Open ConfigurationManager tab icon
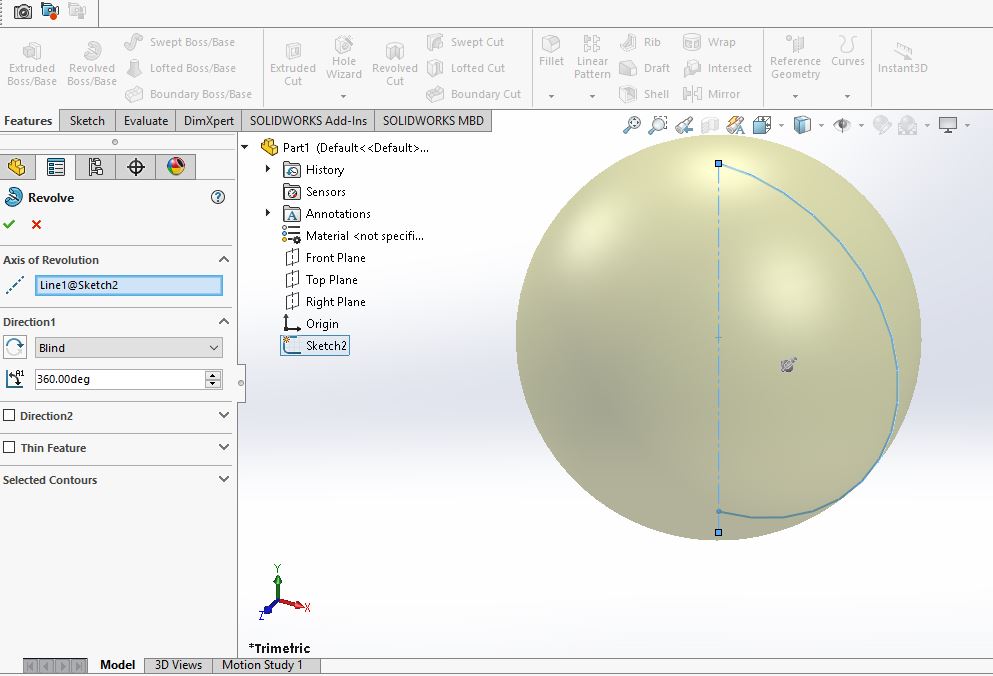This screenshot has height=676, width=993. tap(96, 167)
